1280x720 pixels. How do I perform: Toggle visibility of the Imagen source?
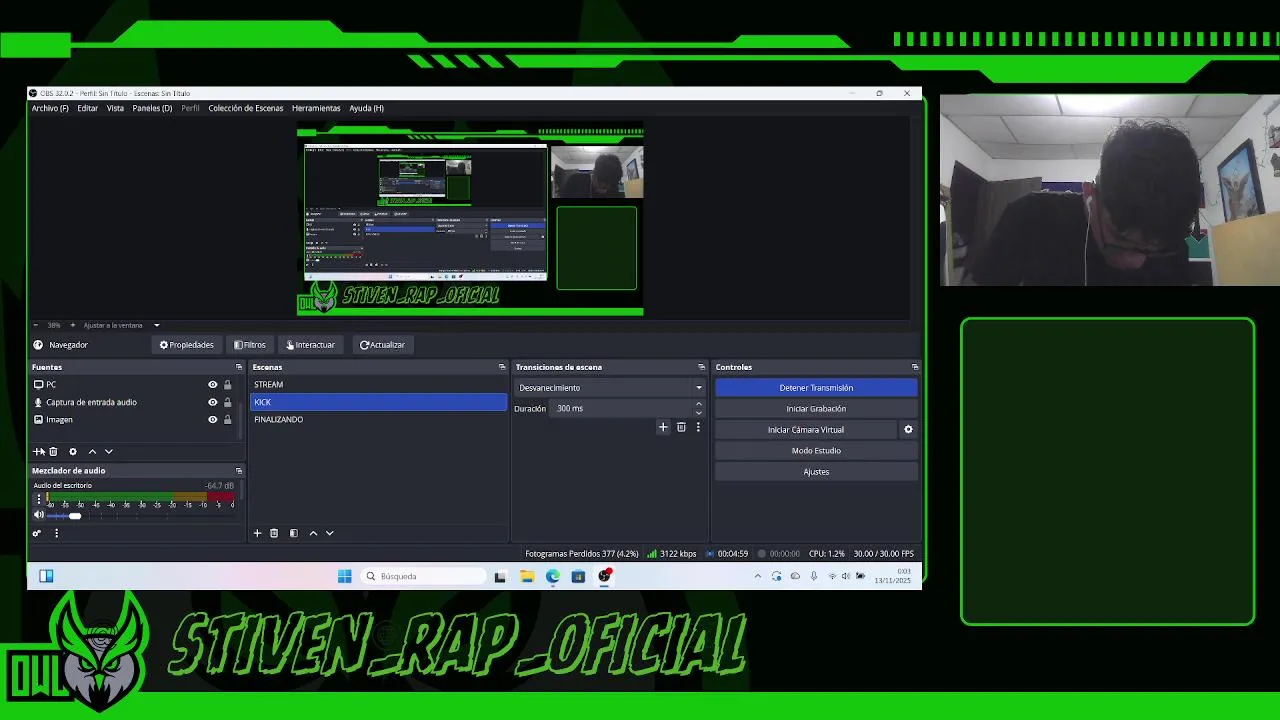tap(212, 420)
